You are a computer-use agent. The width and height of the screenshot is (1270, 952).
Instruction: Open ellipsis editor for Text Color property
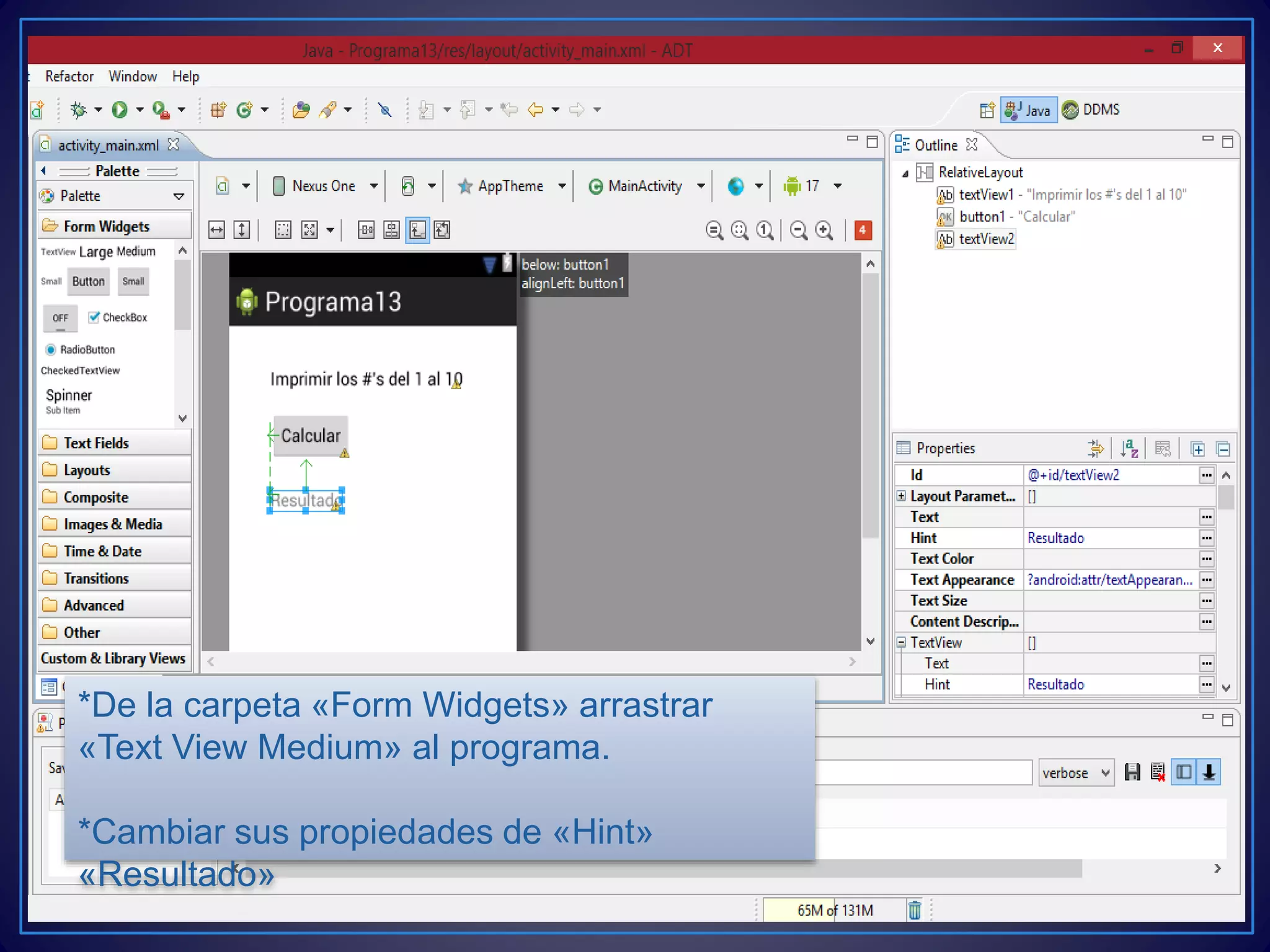pyautogui.click(x=1206, y=559)
